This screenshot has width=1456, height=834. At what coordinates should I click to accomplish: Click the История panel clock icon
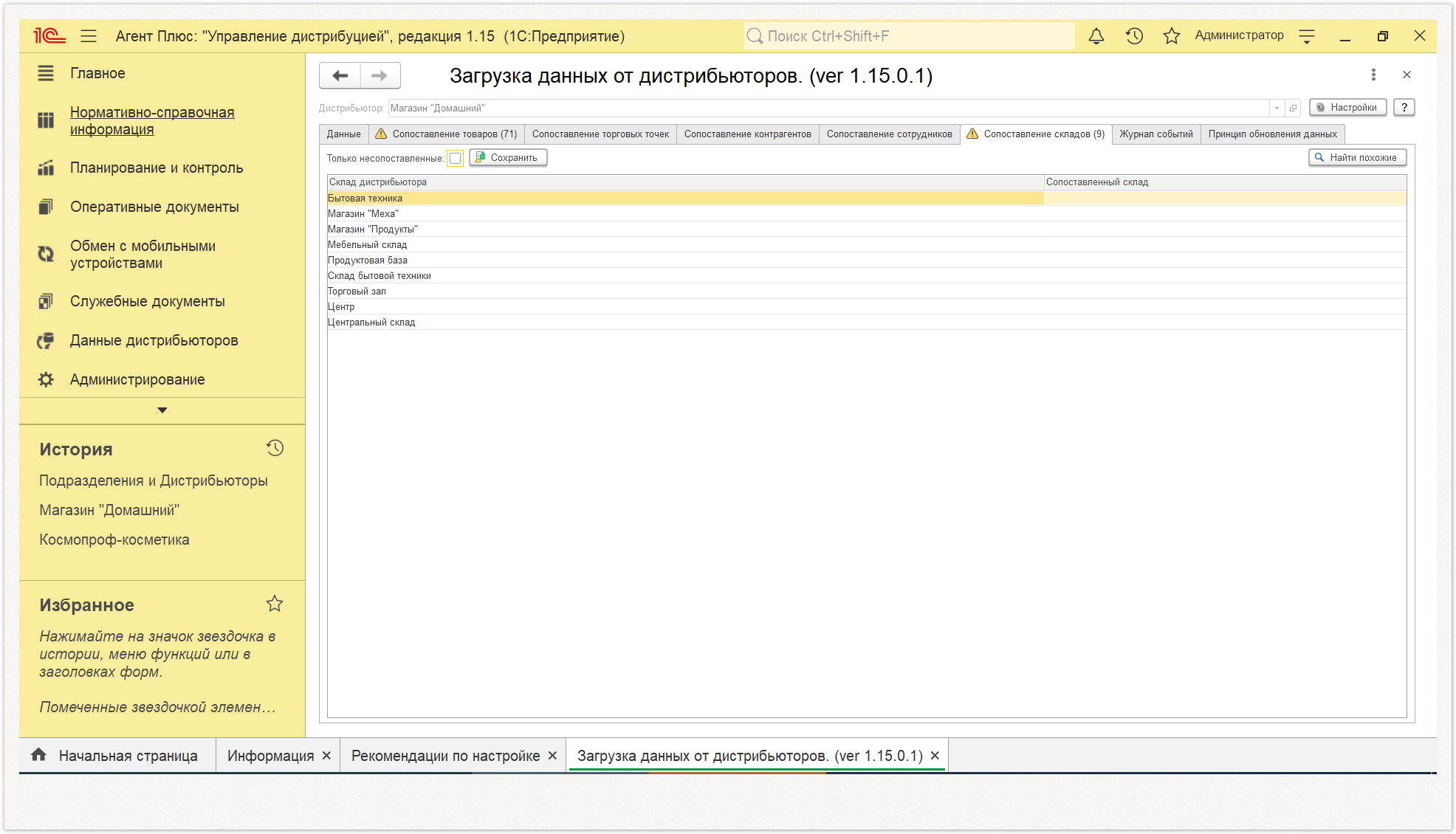tap(275, 448)
